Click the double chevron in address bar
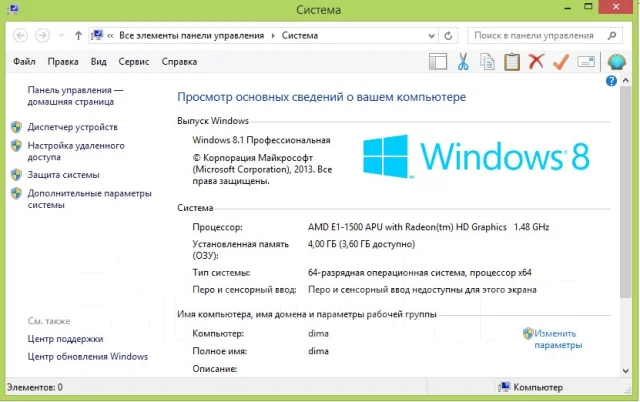640x402 pixels. (110, 36)
